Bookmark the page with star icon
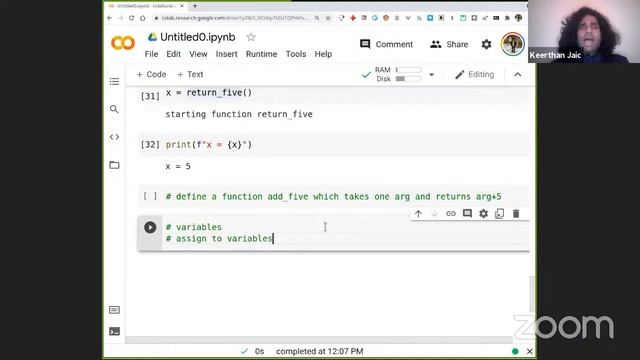Viewport: 640px width, 360px height. [x=328, y=18]
